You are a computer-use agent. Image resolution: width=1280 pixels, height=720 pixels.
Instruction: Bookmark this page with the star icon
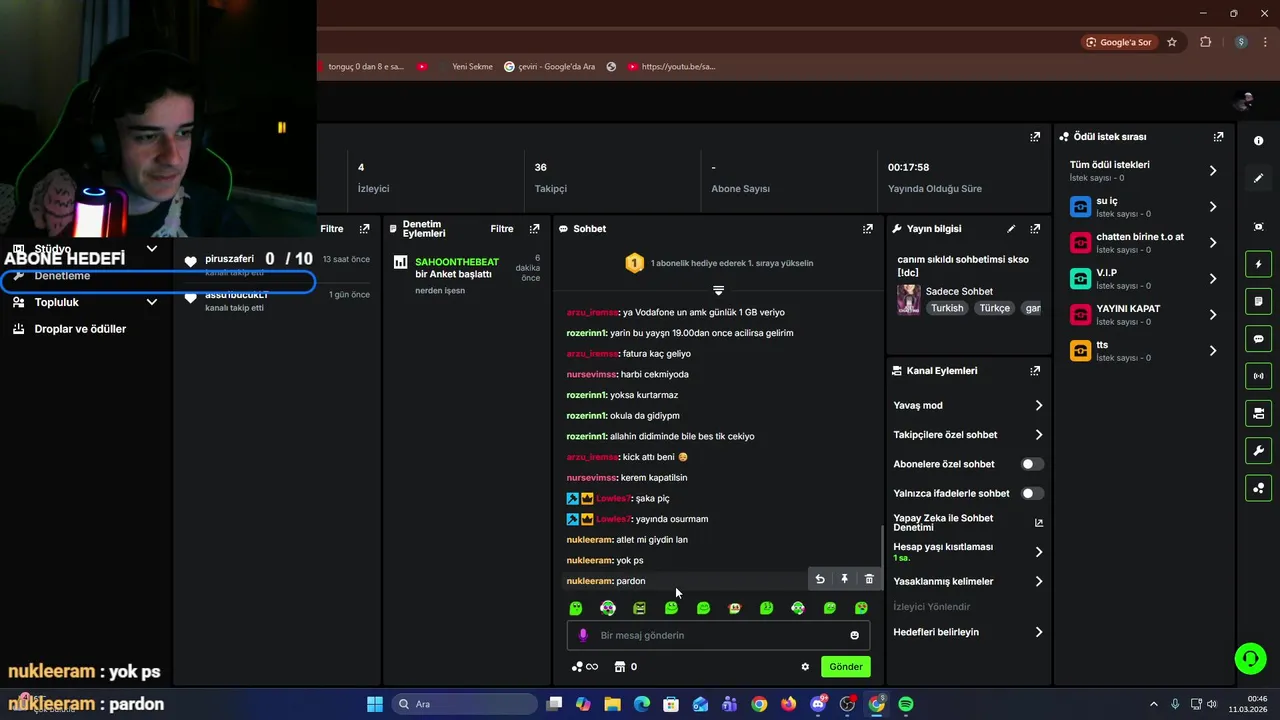[1172, 42]
